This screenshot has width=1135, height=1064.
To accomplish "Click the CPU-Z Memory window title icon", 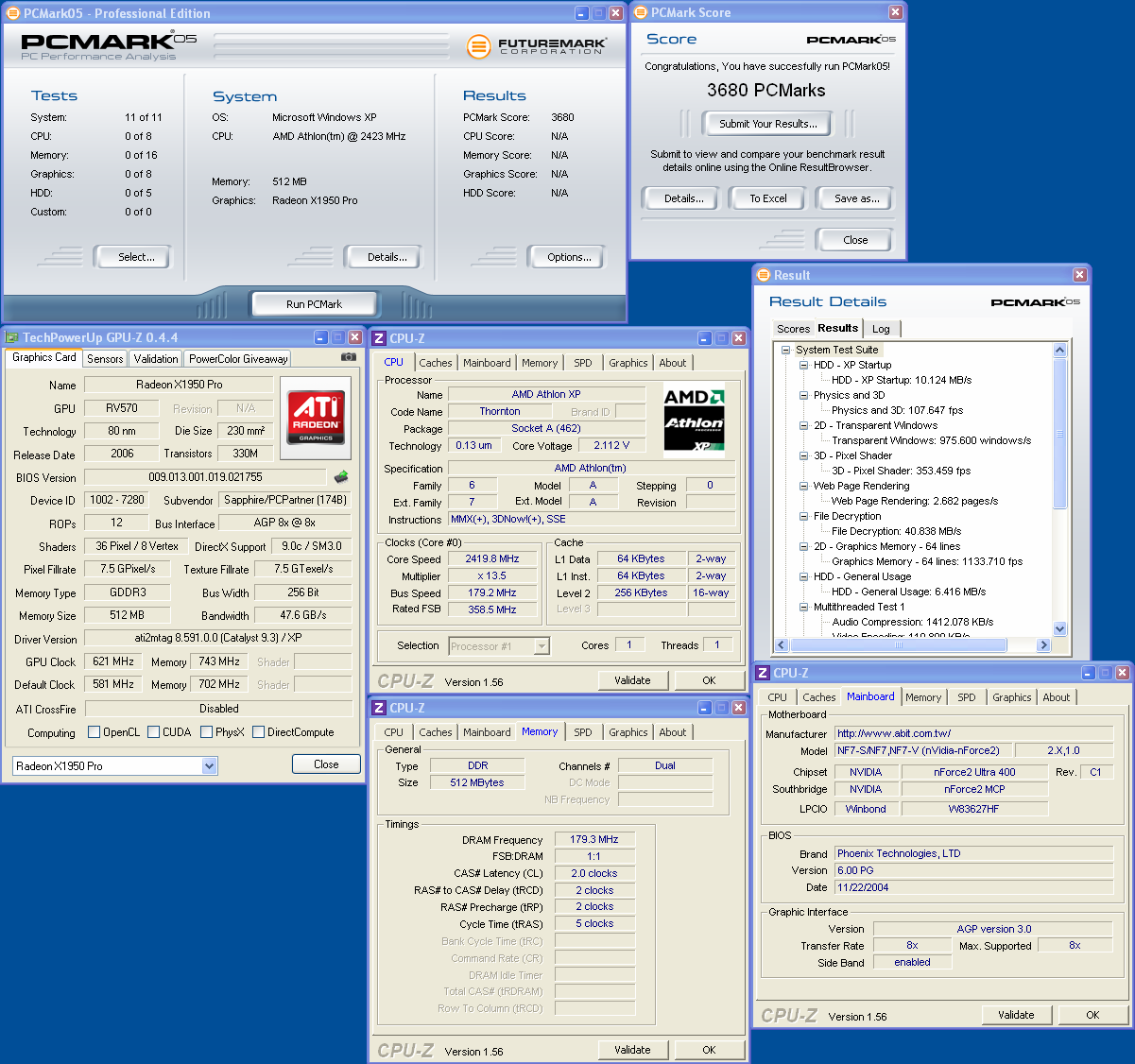I will (379, 708).
